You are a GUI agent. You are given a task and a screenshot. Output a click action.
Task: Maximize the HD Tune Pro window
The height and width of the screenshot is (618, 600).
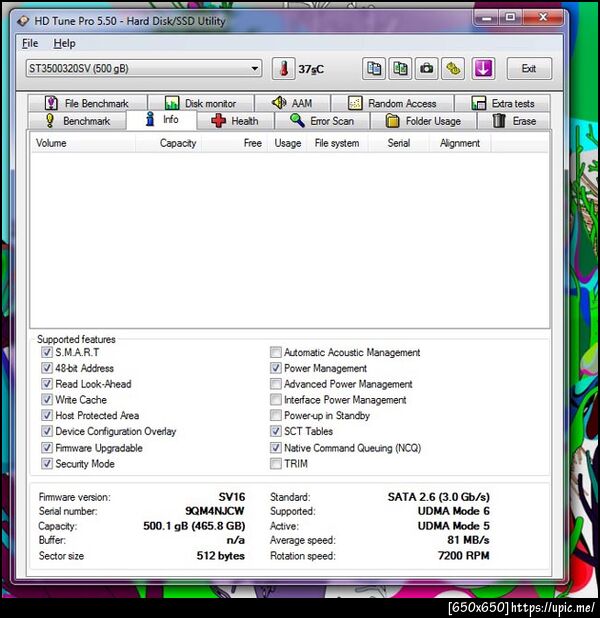tap(510, 17)
